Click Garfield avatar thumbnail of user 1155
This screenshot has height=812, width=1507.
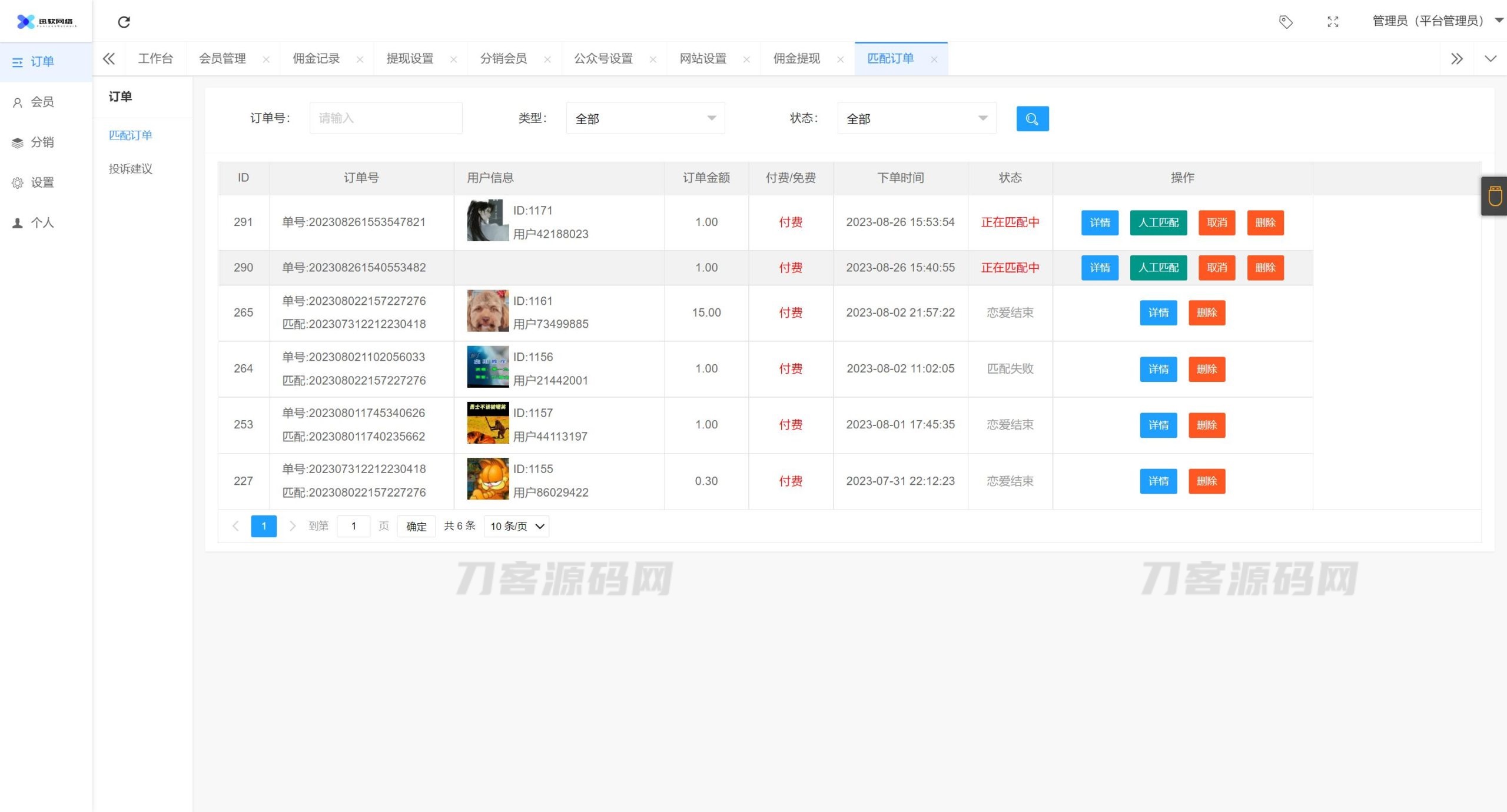487,479
